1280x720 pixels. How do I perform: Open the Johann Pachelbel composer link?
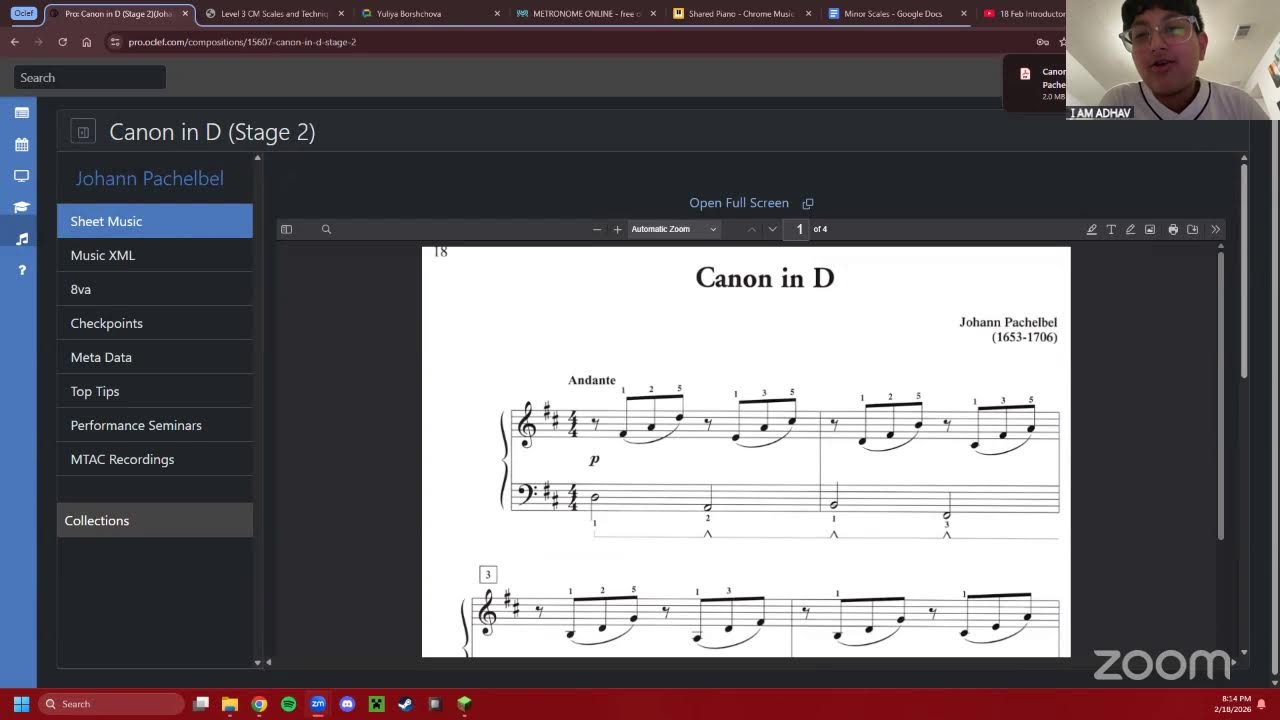click(150, 178)
